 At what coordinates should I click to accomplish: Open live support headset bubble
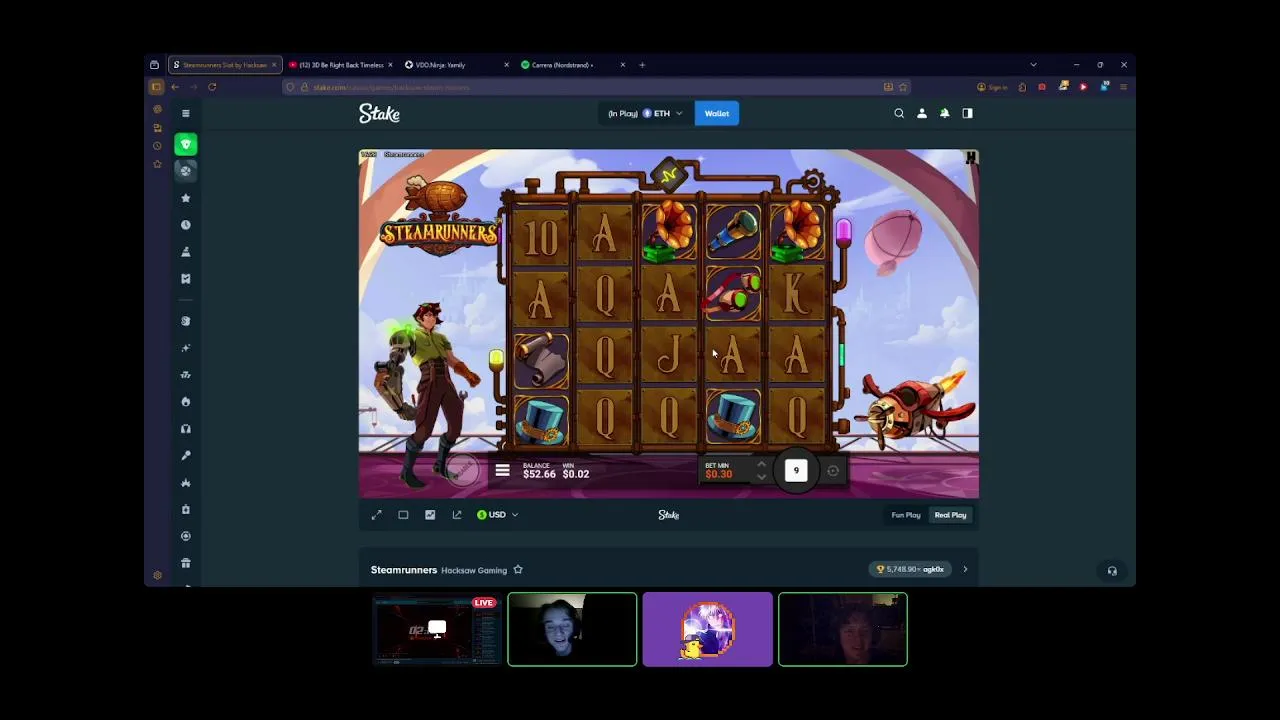point(1112,571)
